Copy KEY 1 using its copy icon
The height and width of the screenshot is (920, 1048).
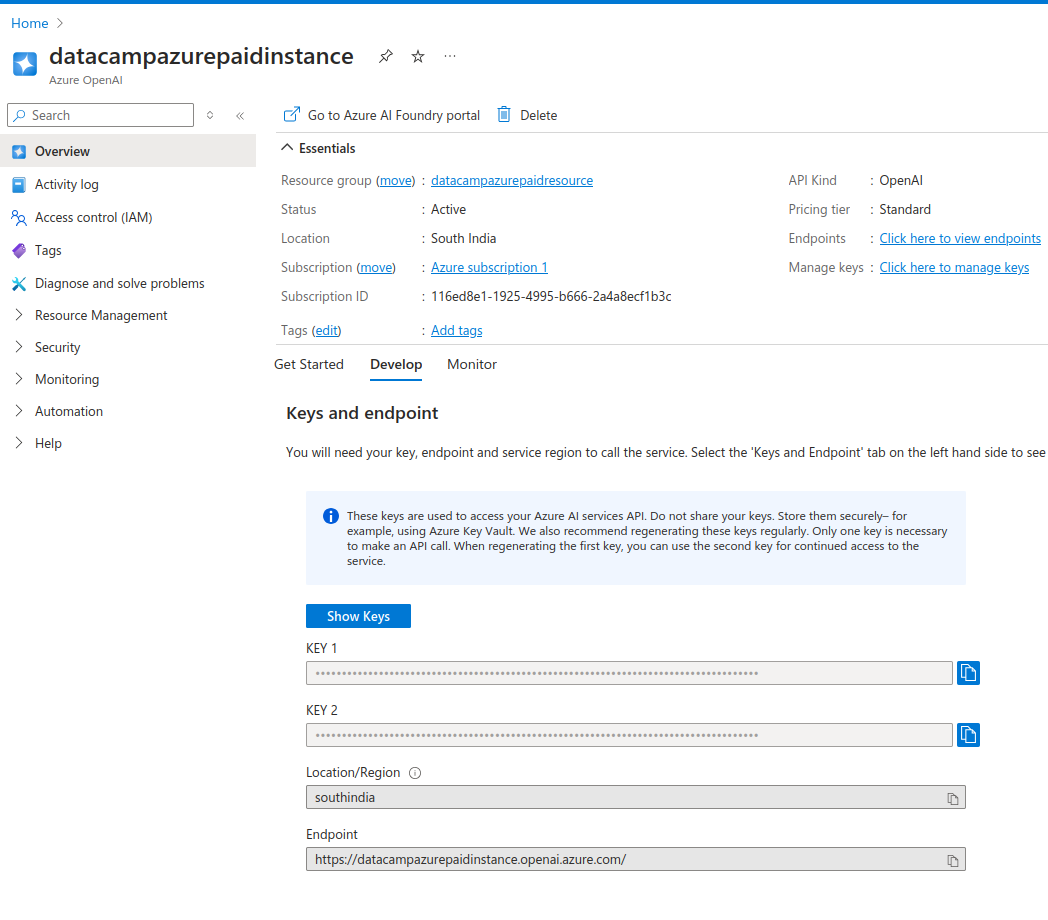tap(968, 673)
